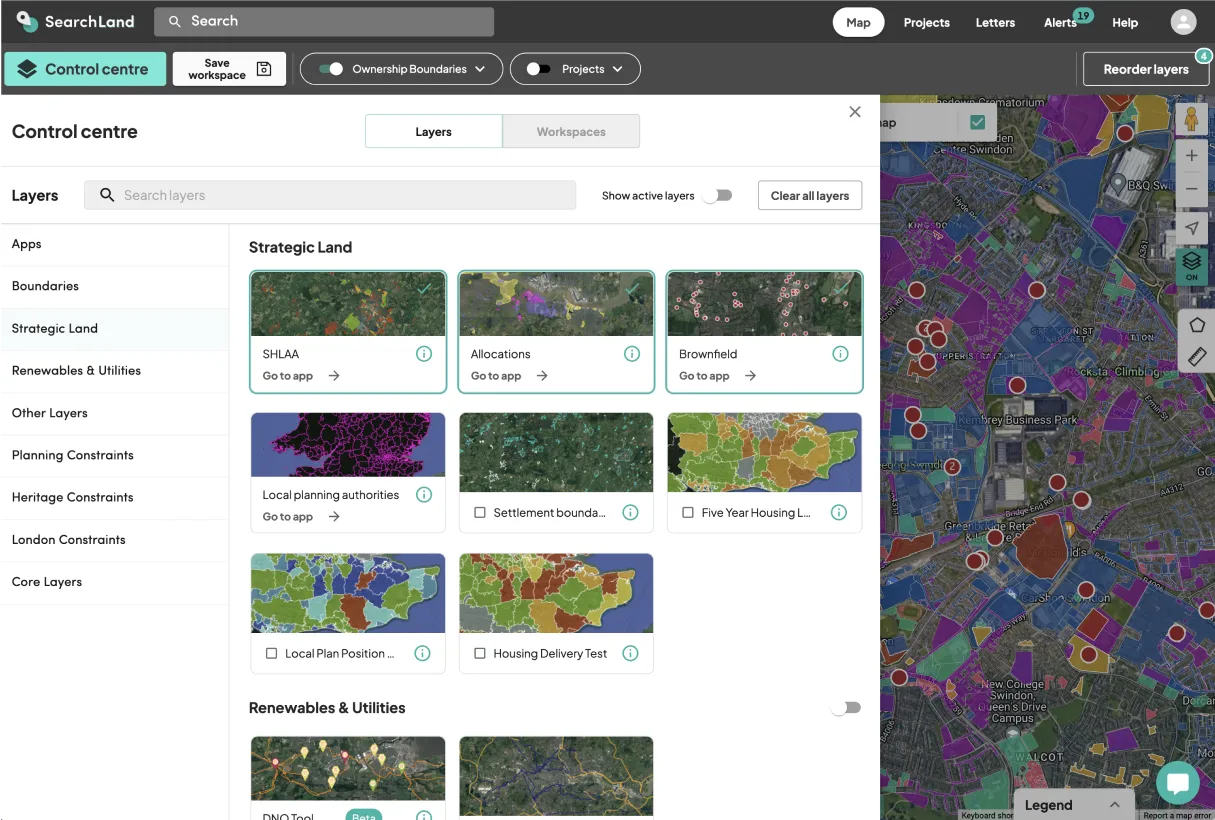Check the Settlement boundaries checkbox
This screenshot has width=1215, height=820.
tap(478, 512)
